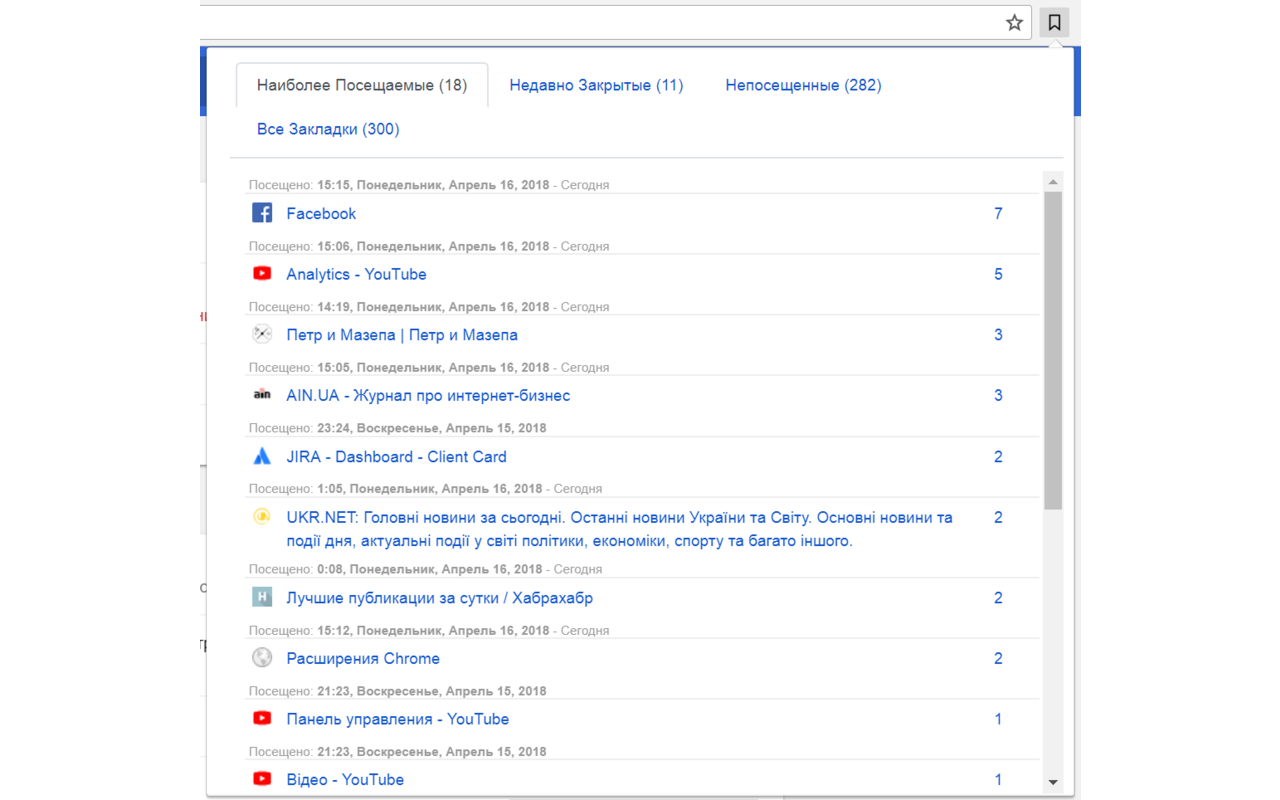Click the Хабрахабр favicon

coord(262,597)
